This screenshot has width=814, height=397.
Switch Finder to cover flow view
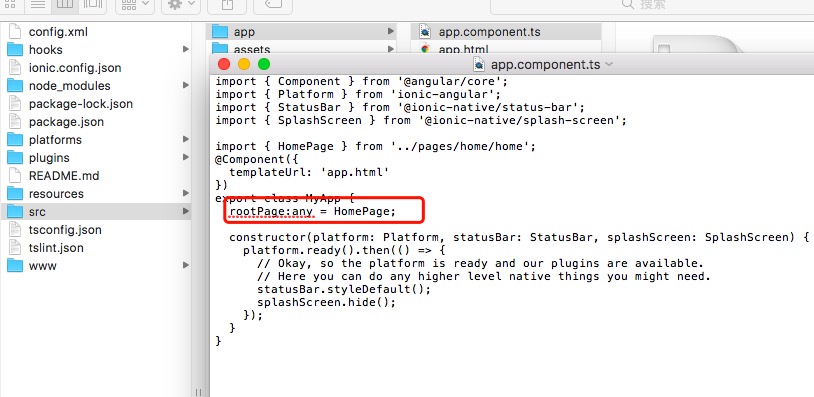(x=92, y=4)
